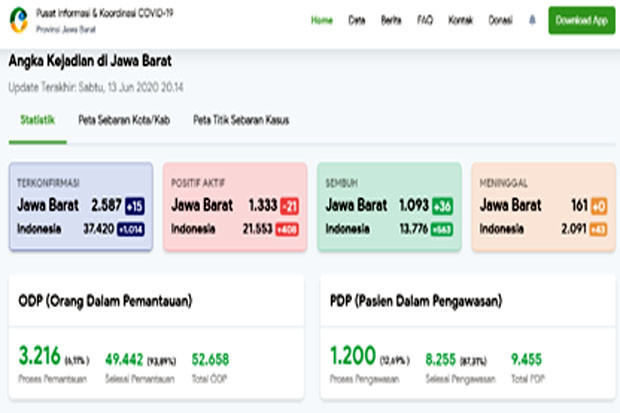Go to the Home menu item

pos(321,20)
